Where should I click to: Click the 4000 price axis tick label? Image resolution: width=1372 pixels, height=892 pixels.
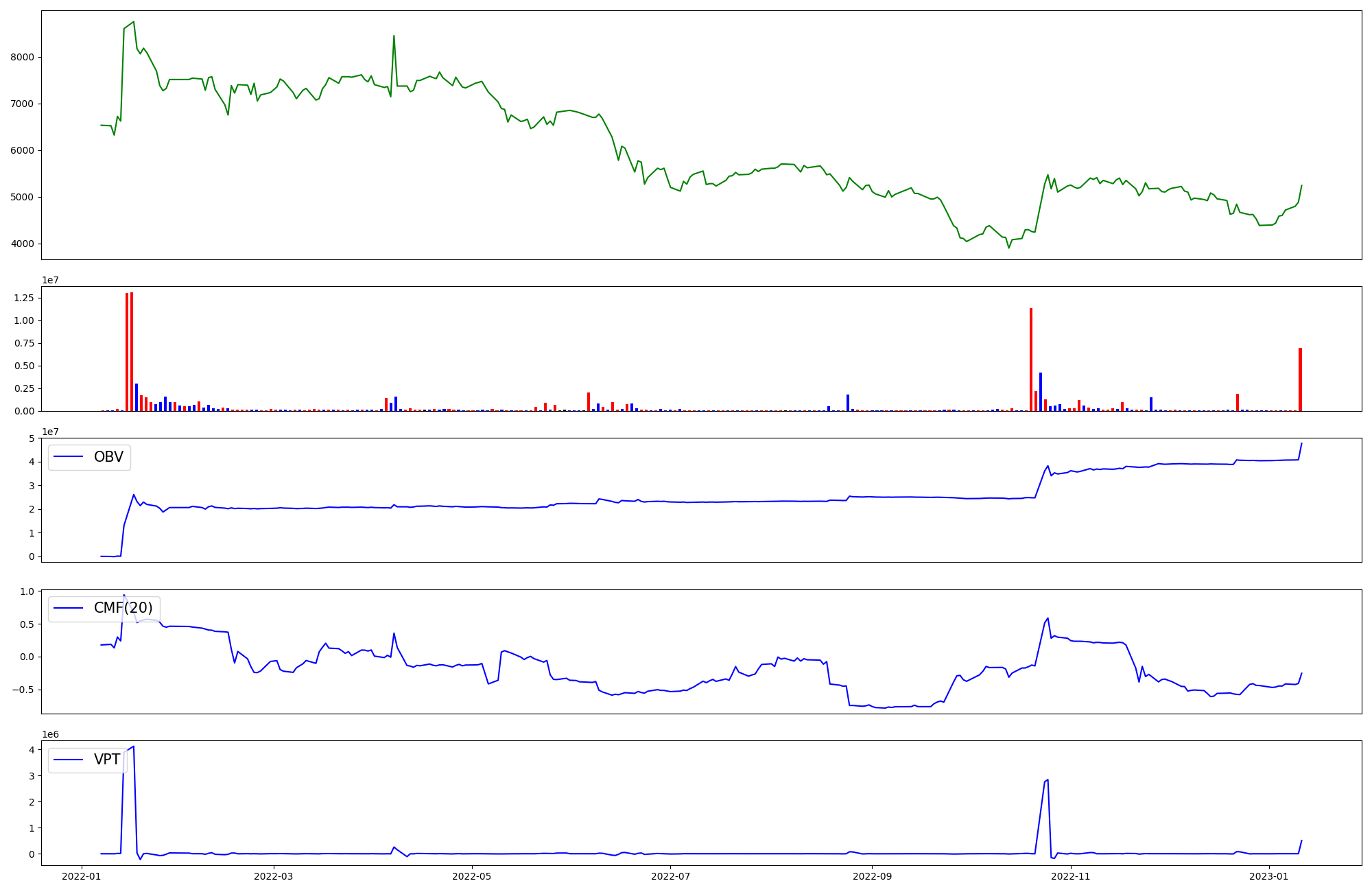click(x=23, y=244)
